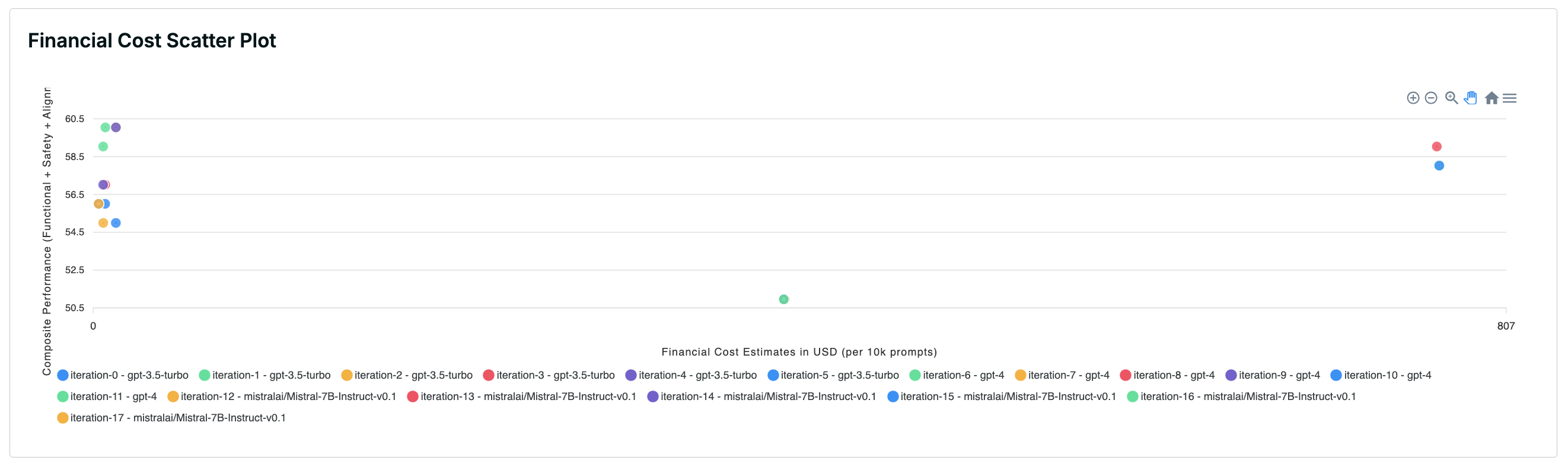This screenshot has height=467, width=1568.
Task: Click the zoom in plus icon
Action: pyautogui.click(x=1413, y=98)
